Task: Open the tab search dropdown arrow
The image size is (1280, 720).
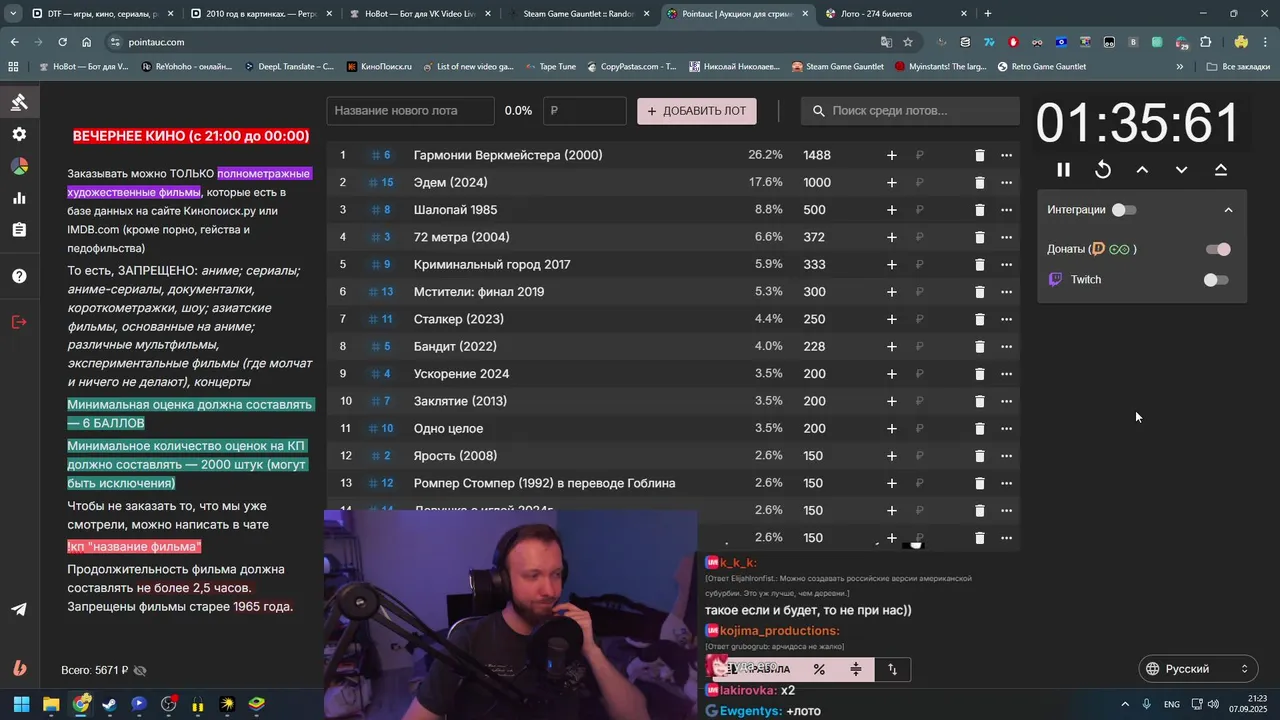Action: [12, 14]
